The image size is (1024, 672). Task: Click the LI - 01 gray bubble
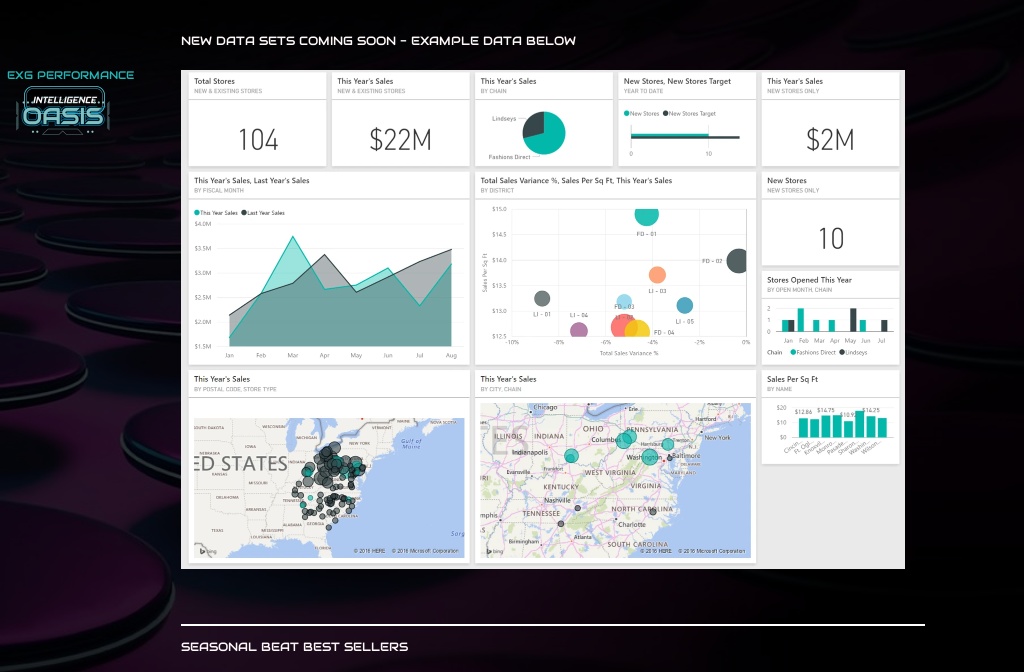[542, 298]
